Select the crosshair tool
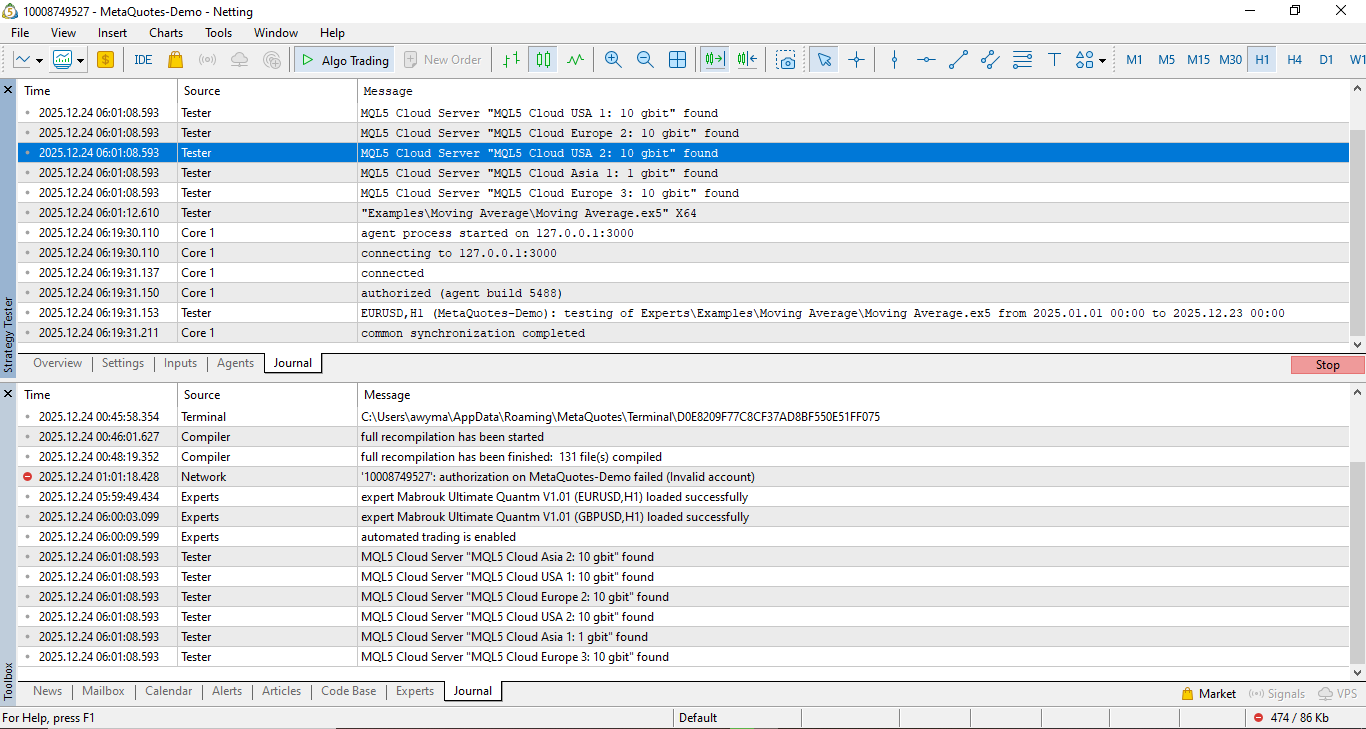This screenshot has height=729, width=1366. tap(856, 60)
